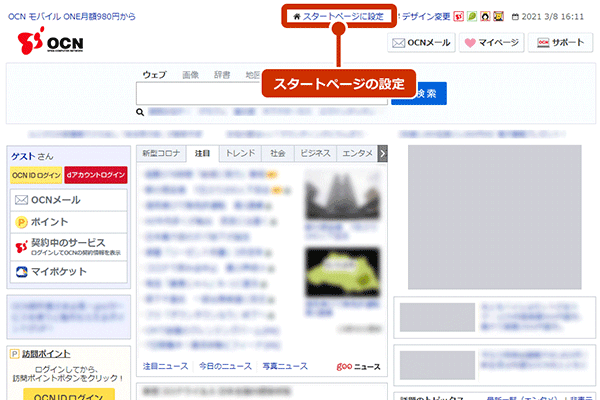Open the goo ニュース logo link

(359, 366)
